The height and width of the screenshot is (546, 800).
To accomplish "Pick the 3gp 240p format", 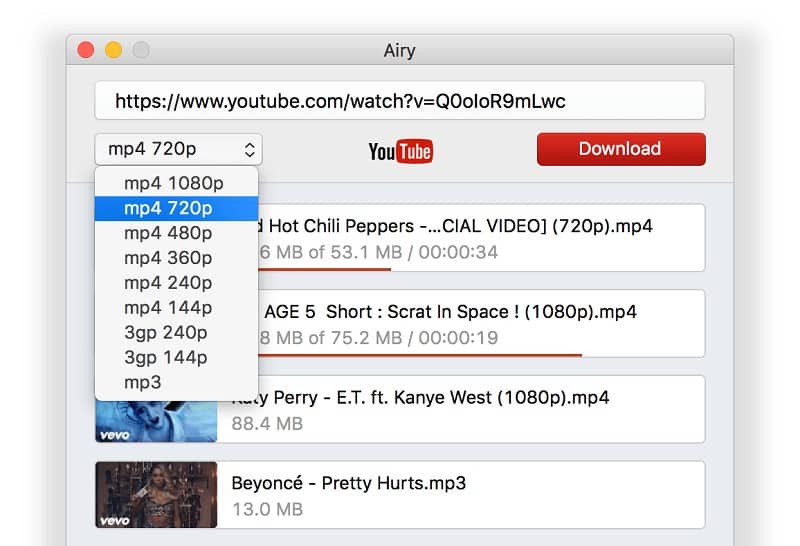I will pos(166,333).
